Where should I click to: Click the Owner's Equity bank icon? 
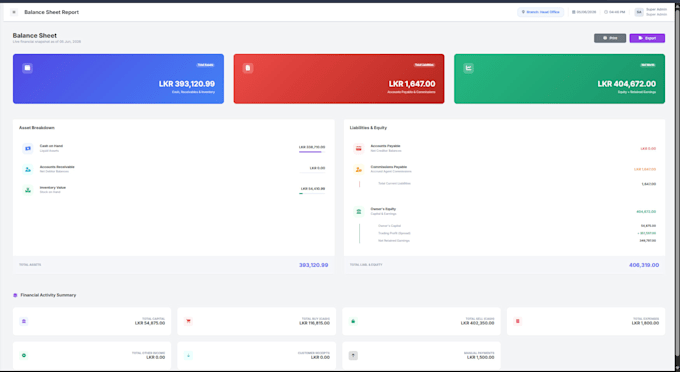coord(359,212)
